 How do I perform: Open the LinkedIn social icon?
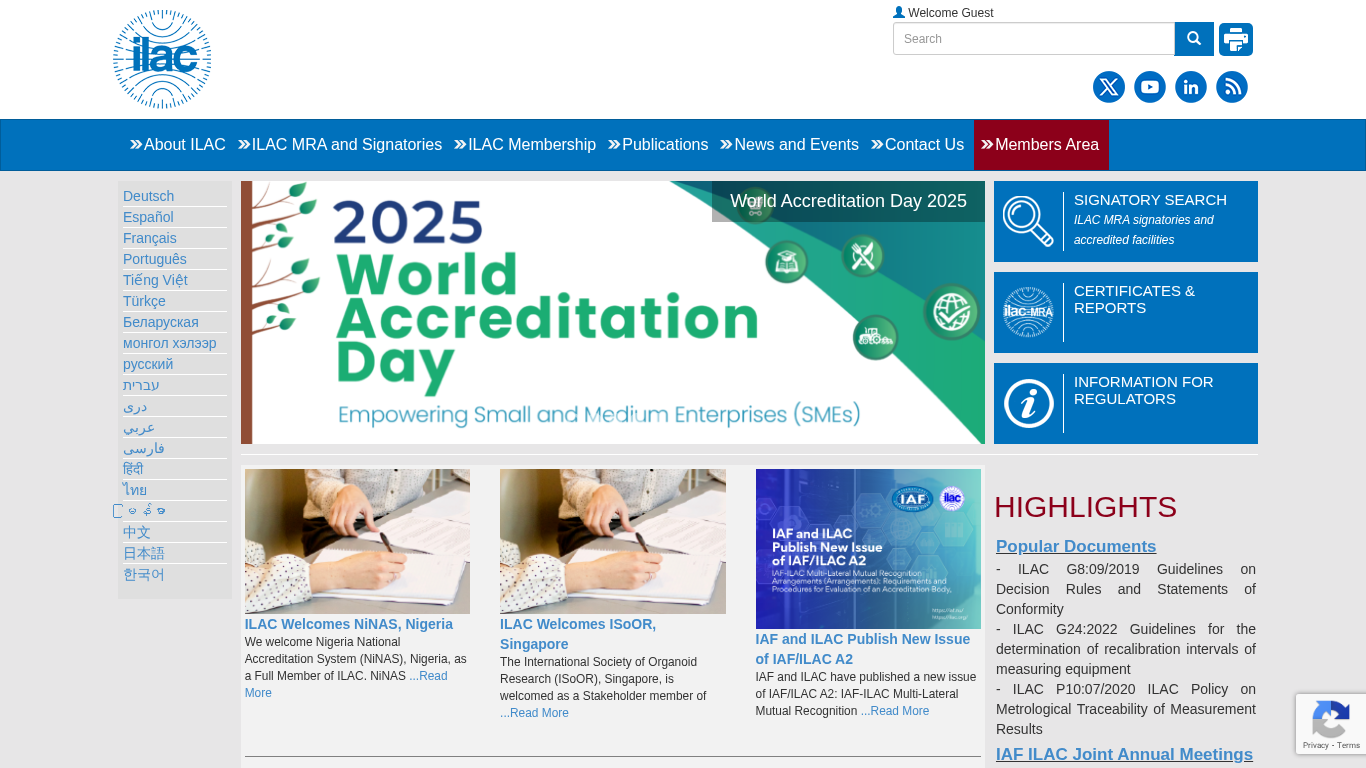[1191, 87]
